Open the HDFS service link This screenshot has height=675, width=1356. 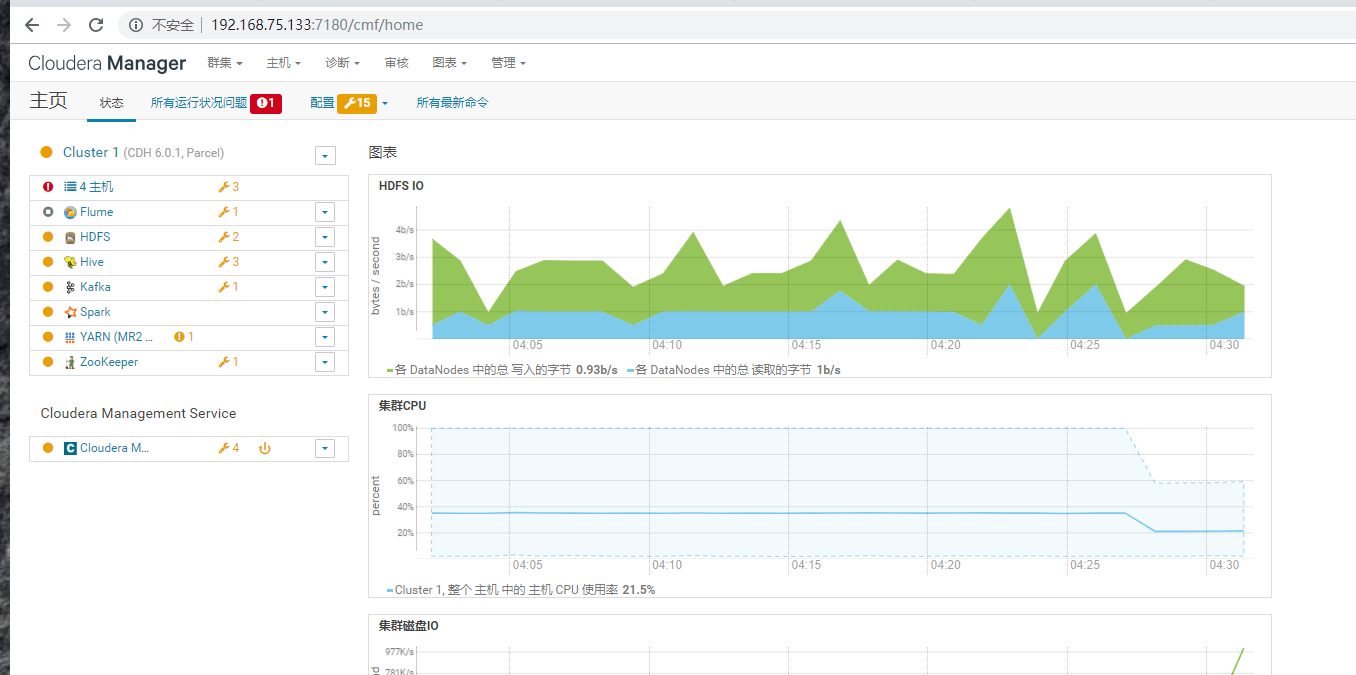coord(95,237)
